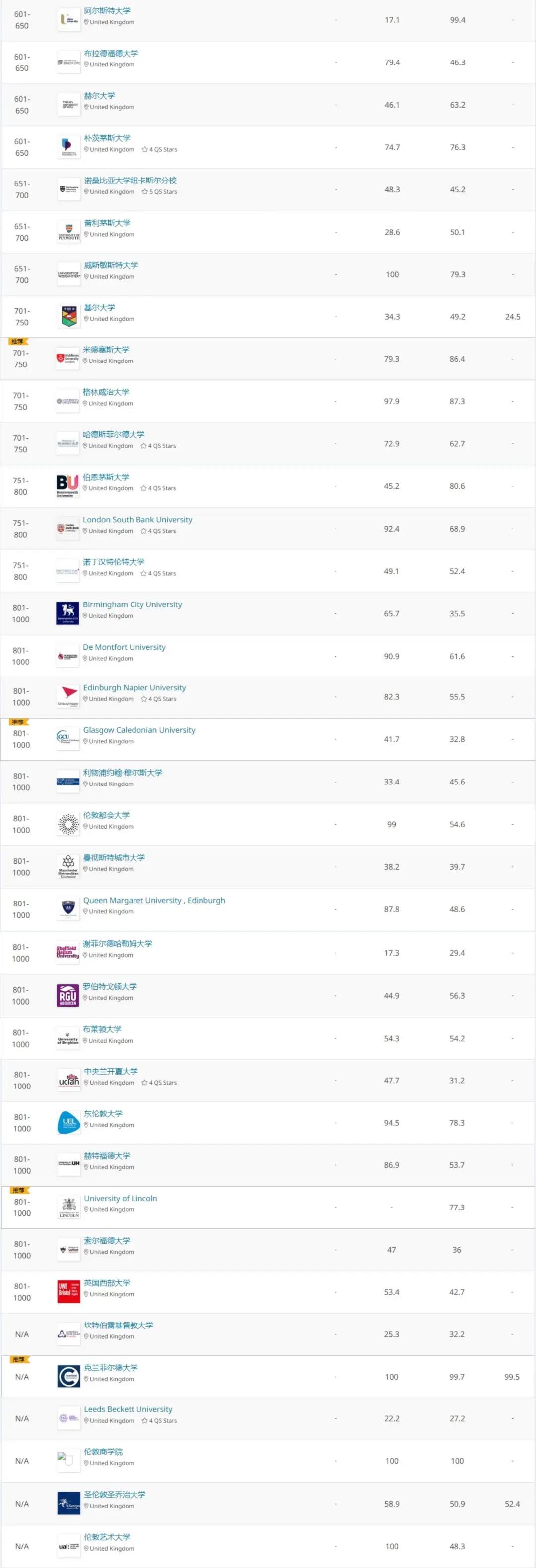536x1568 pixels.
Task: Click the RGU Aberdeen logo
Action: click(x=67, y=995)
